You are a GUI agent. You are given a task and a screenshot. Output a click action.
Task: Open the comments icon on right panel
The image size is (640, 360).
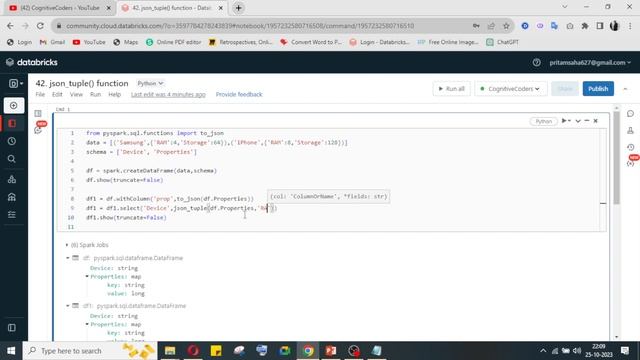click(x=630, y=114)
